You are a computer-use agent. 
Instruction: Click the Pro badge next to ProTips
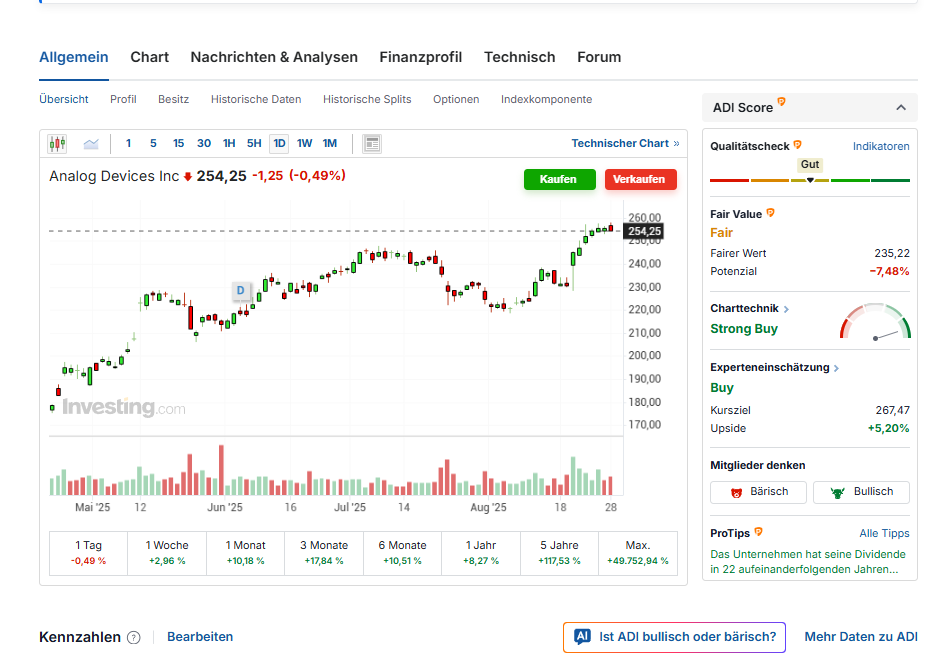758,532
